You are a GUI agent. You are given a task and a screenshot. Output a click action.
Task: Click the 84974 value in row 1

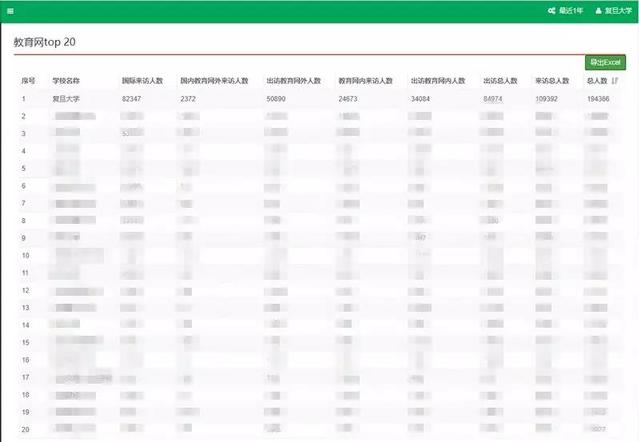tap(493, 99)
